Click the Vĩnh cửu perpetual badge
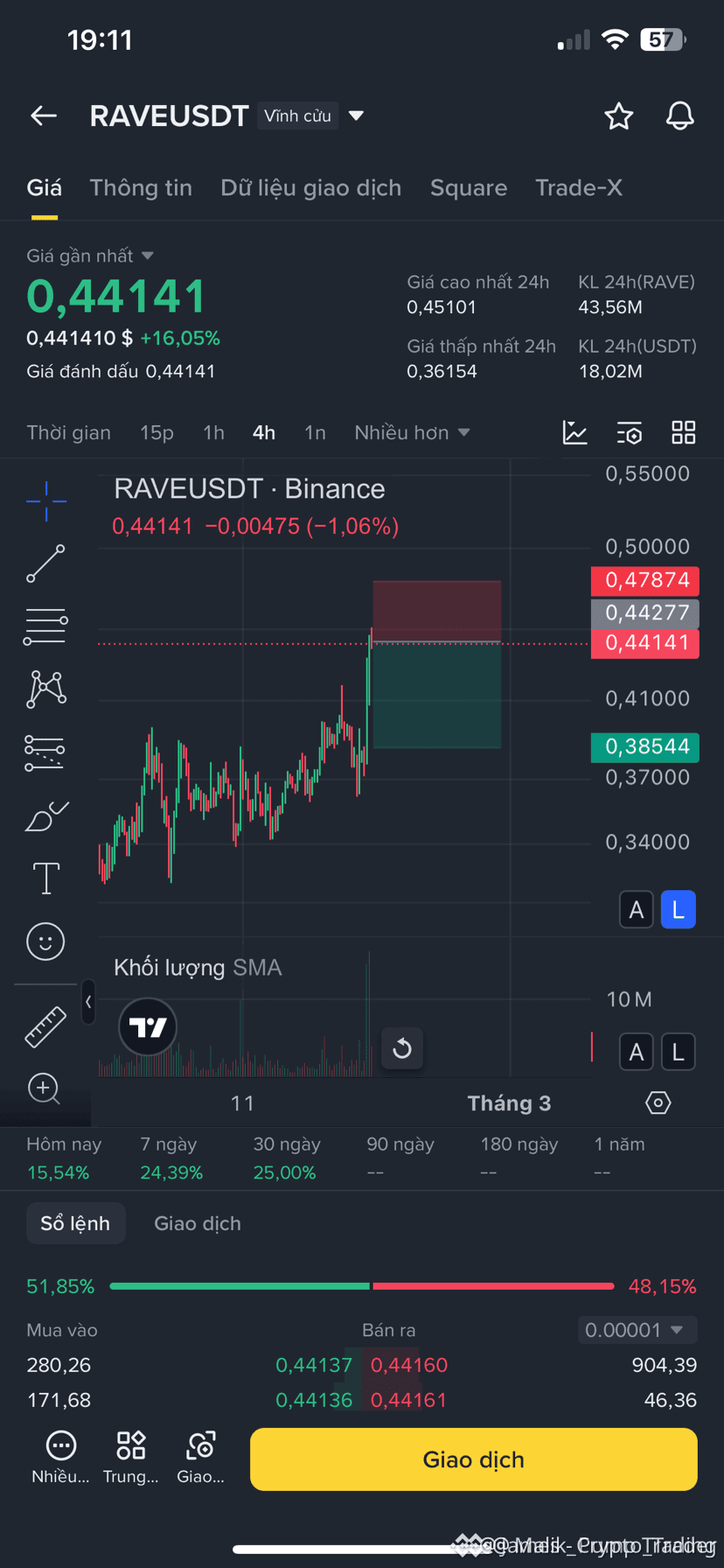 point(297,115)
